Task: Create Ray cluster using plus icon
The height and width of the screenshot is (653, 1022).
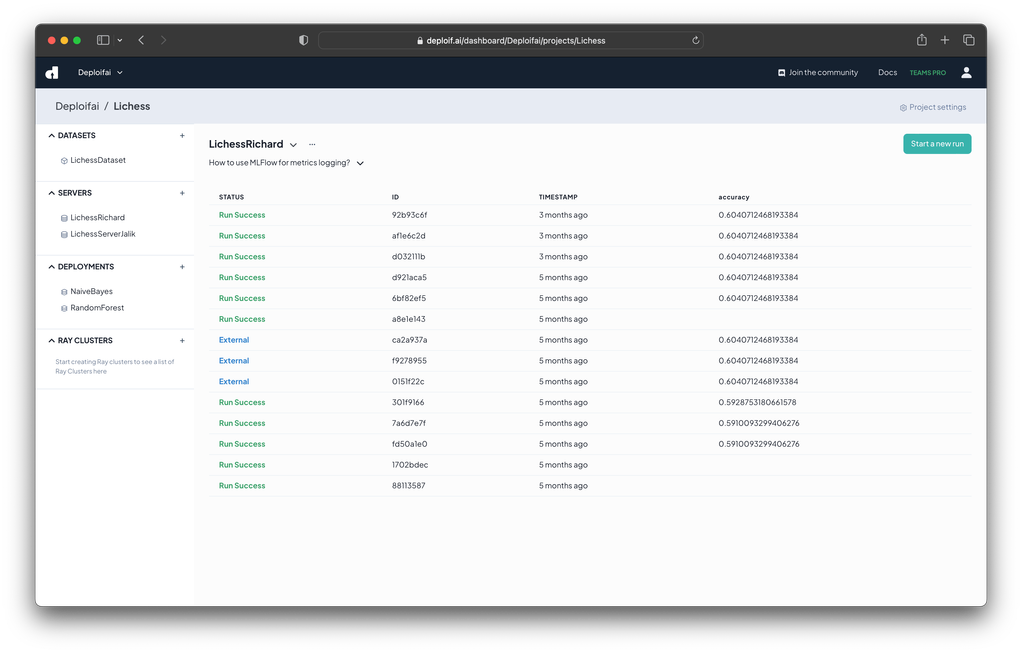Action: (182, 341)
